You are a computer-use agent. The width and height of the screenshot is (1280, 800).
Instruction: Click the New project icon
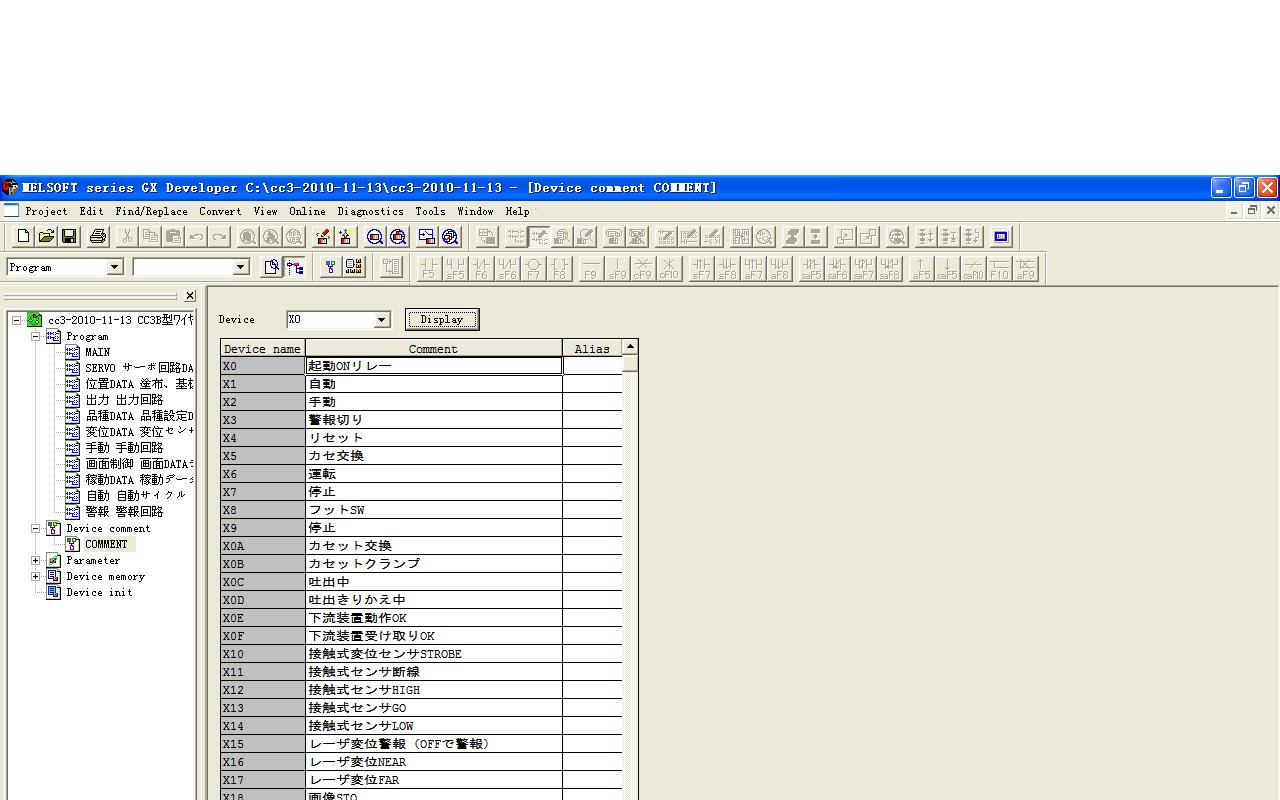(23, 237)
